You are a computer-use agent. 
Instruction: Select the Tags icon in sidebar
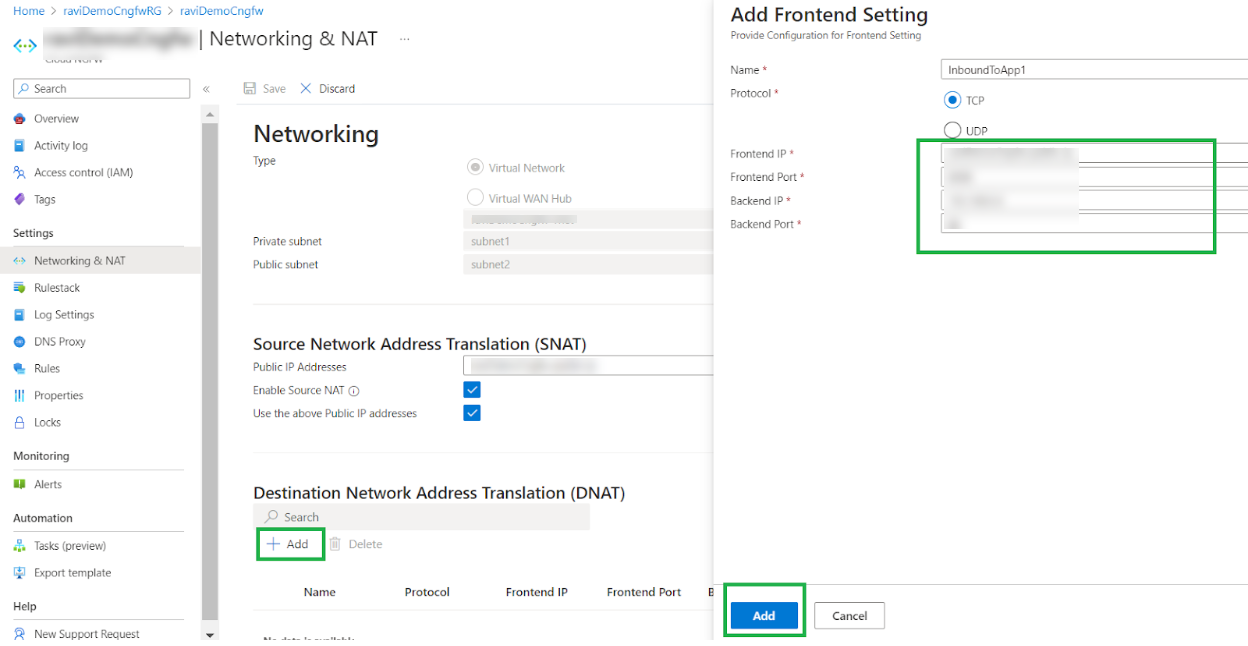point(19,200)
